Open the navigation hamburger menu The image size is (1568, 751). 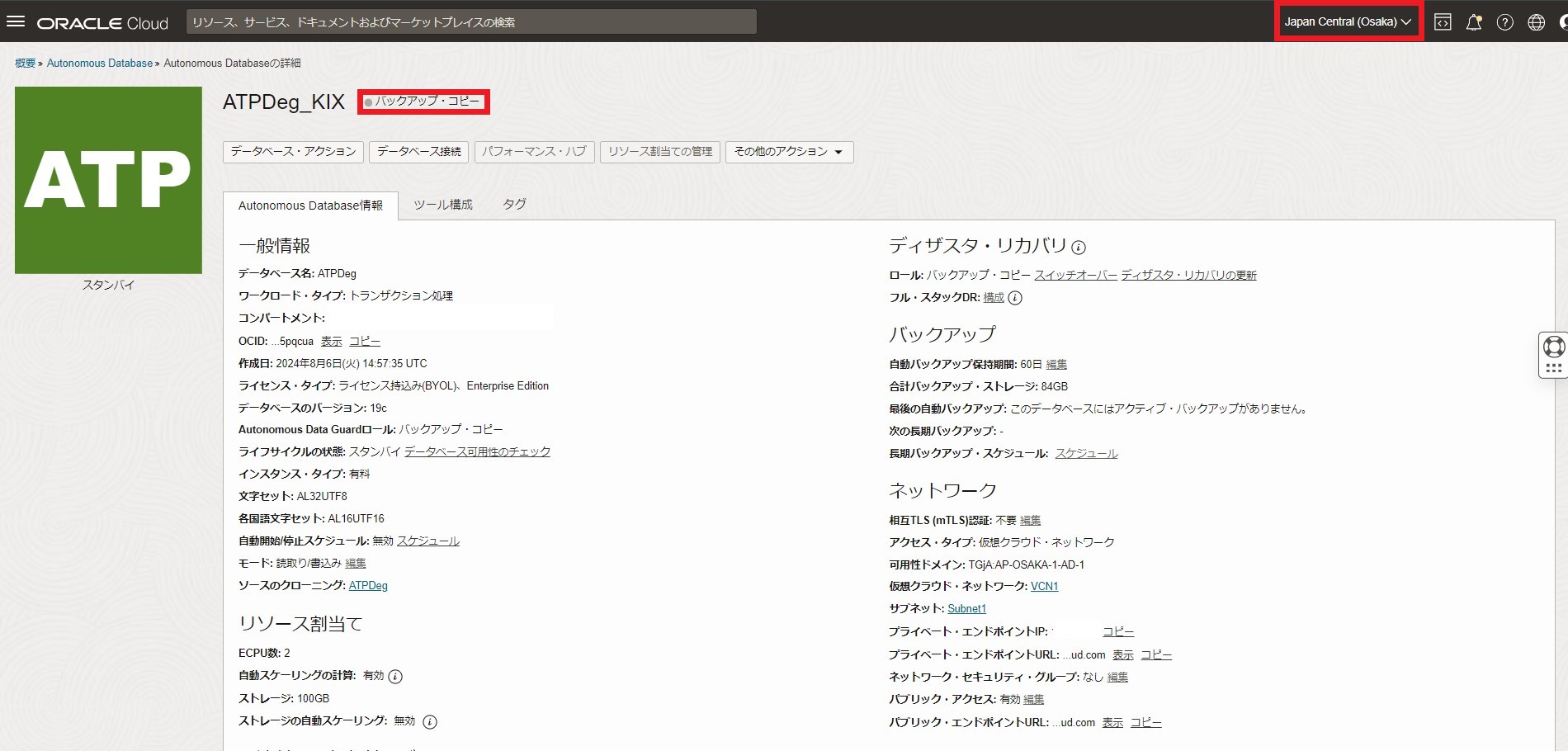coord(16,22)
